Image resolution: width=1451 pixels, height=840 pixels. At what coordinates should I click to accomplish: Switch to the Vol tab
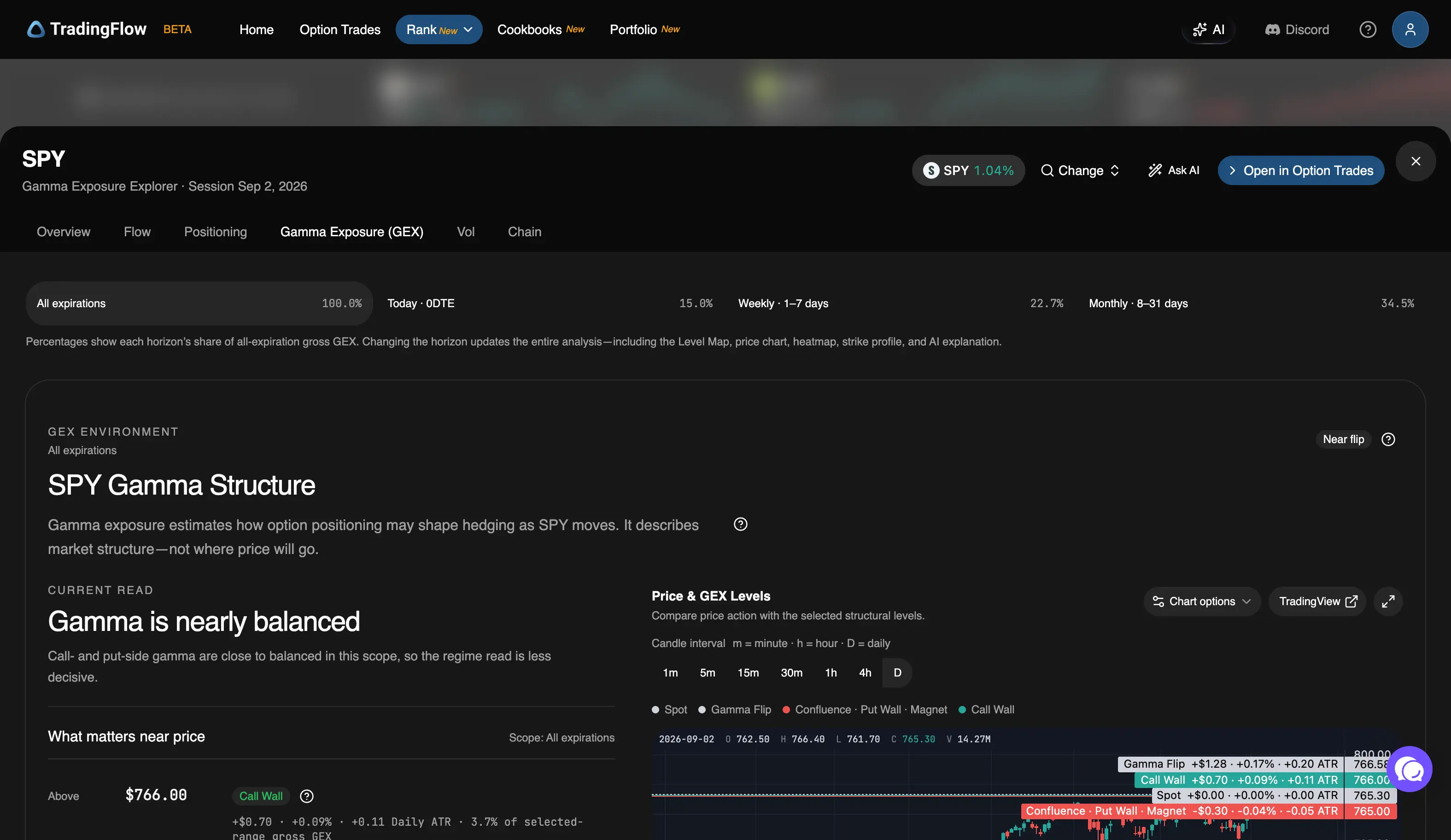click(x=466, y=232)
